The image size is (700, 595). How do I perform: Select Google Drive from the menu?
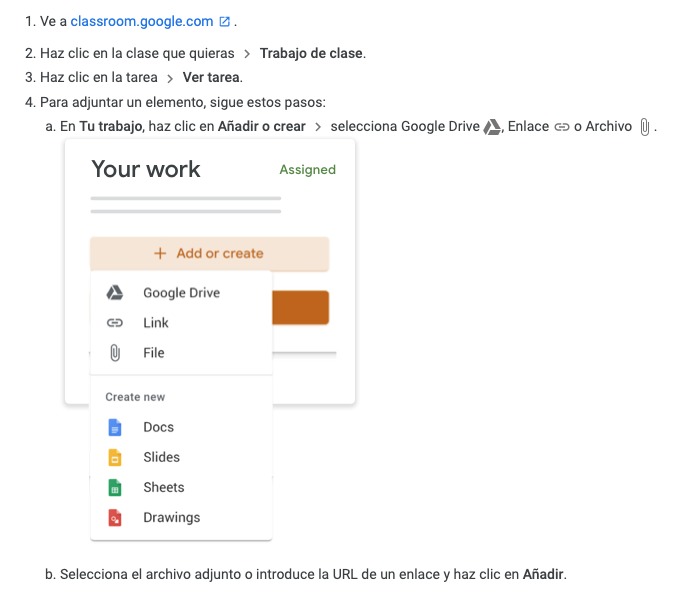coord(181,292)
